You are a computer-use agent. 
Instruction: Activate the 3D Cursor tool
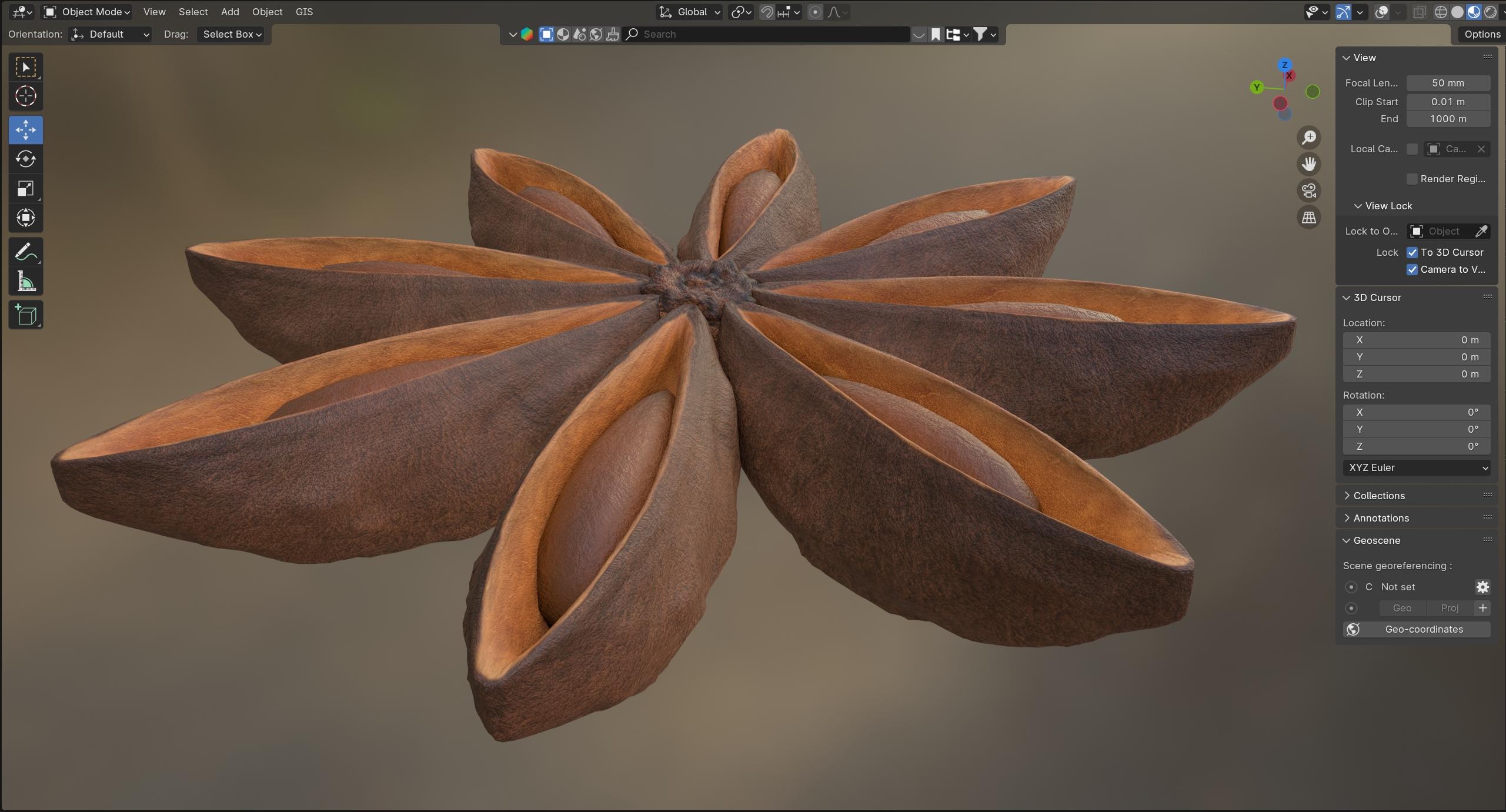point(25,96)
